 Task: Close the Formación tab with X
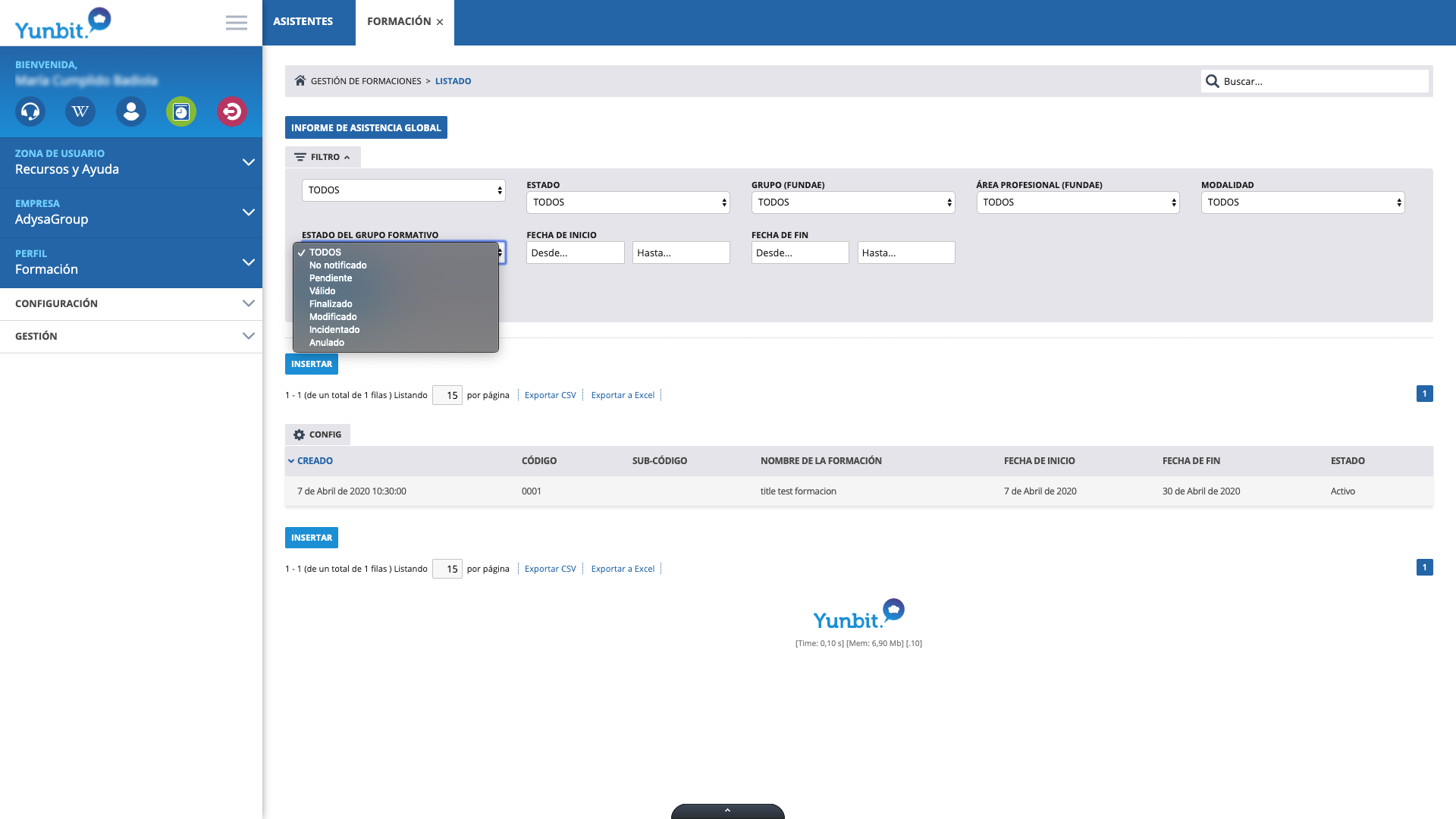440,22
